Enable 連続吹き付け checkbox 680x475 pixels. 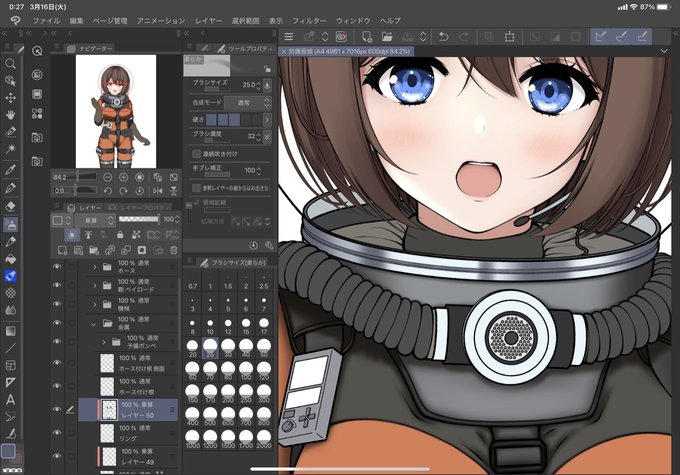(196, 154)
